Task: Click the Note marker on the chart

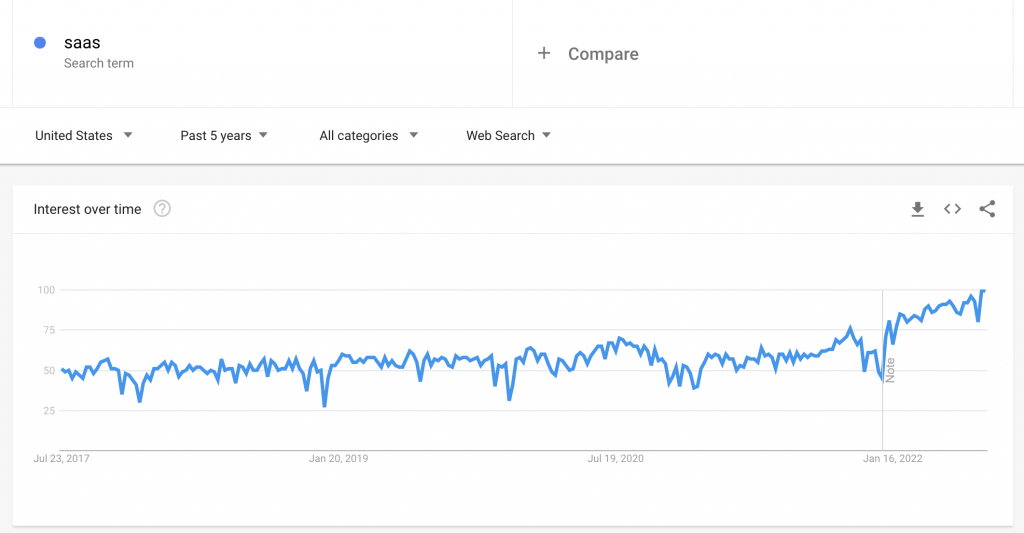Action: coord(890,370)
